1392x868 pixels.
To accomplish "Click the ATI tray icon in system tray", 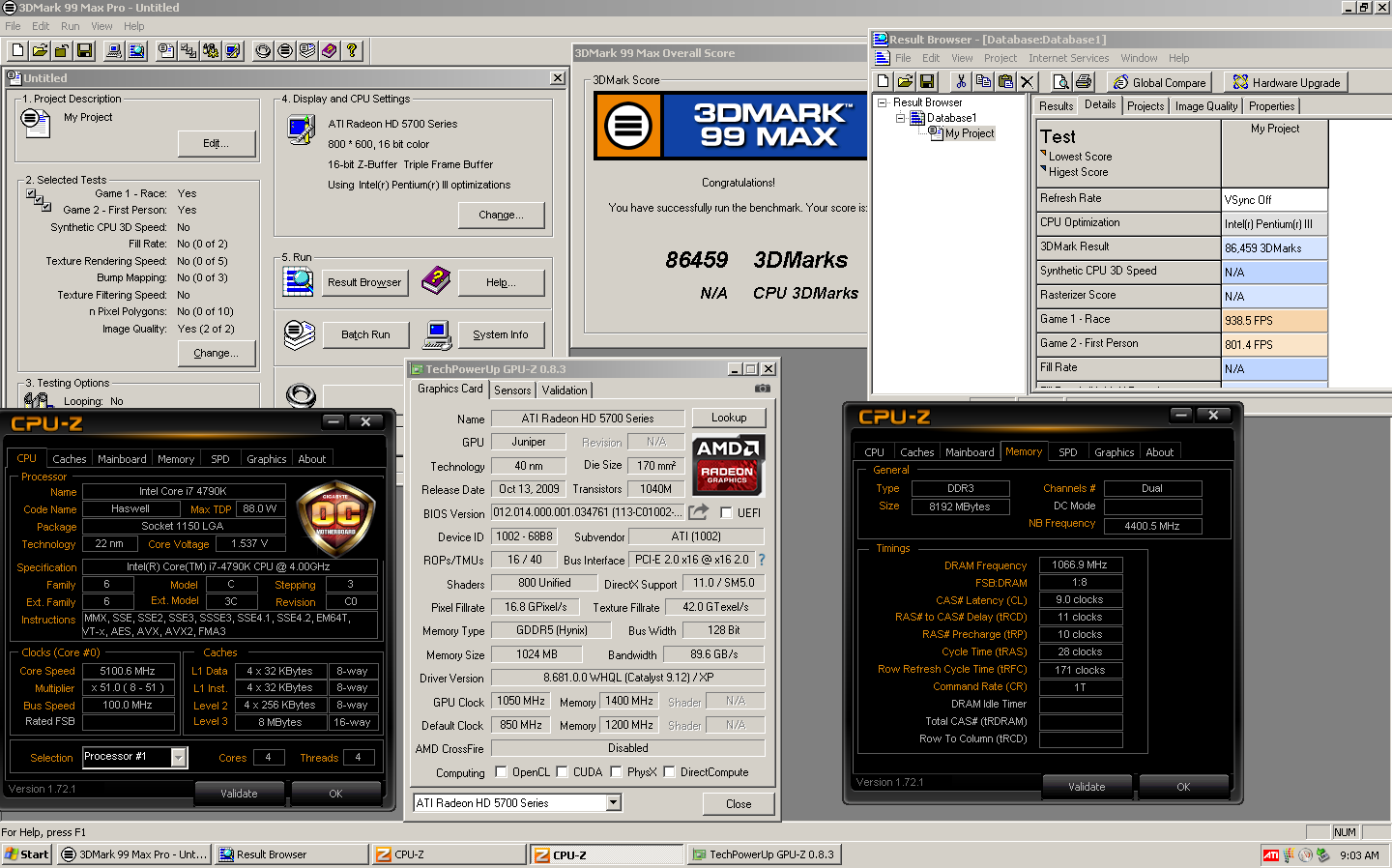I will click(1271, 855).
